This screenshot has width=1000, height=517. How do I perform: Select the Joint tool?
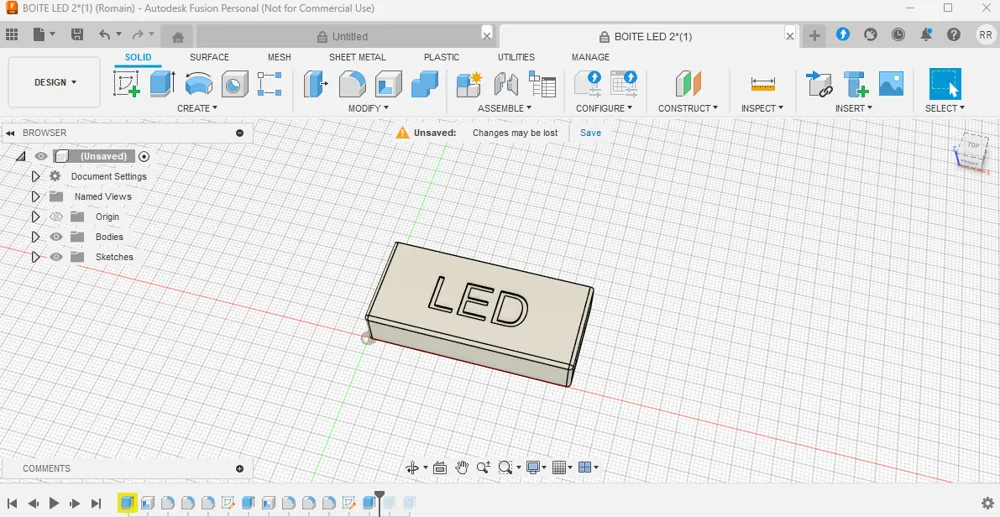(506, 84)
